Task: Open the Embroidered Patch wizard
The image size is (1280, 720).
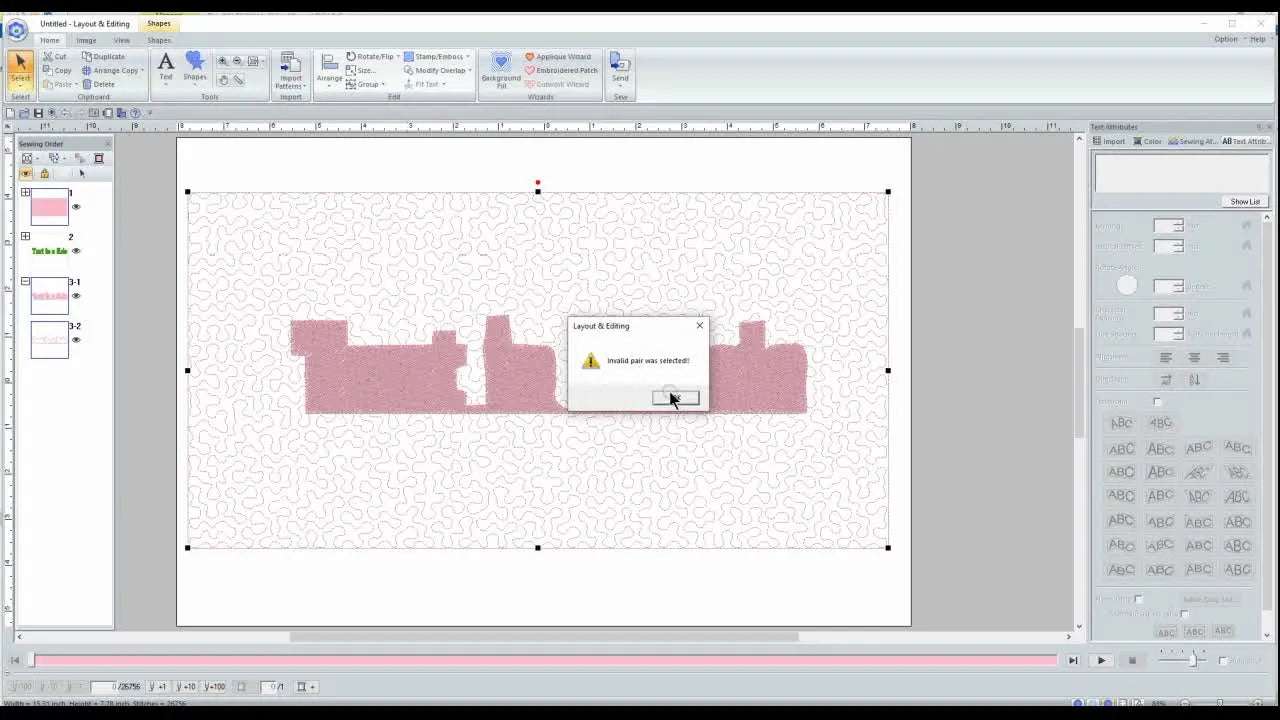Action: (563, 70)
